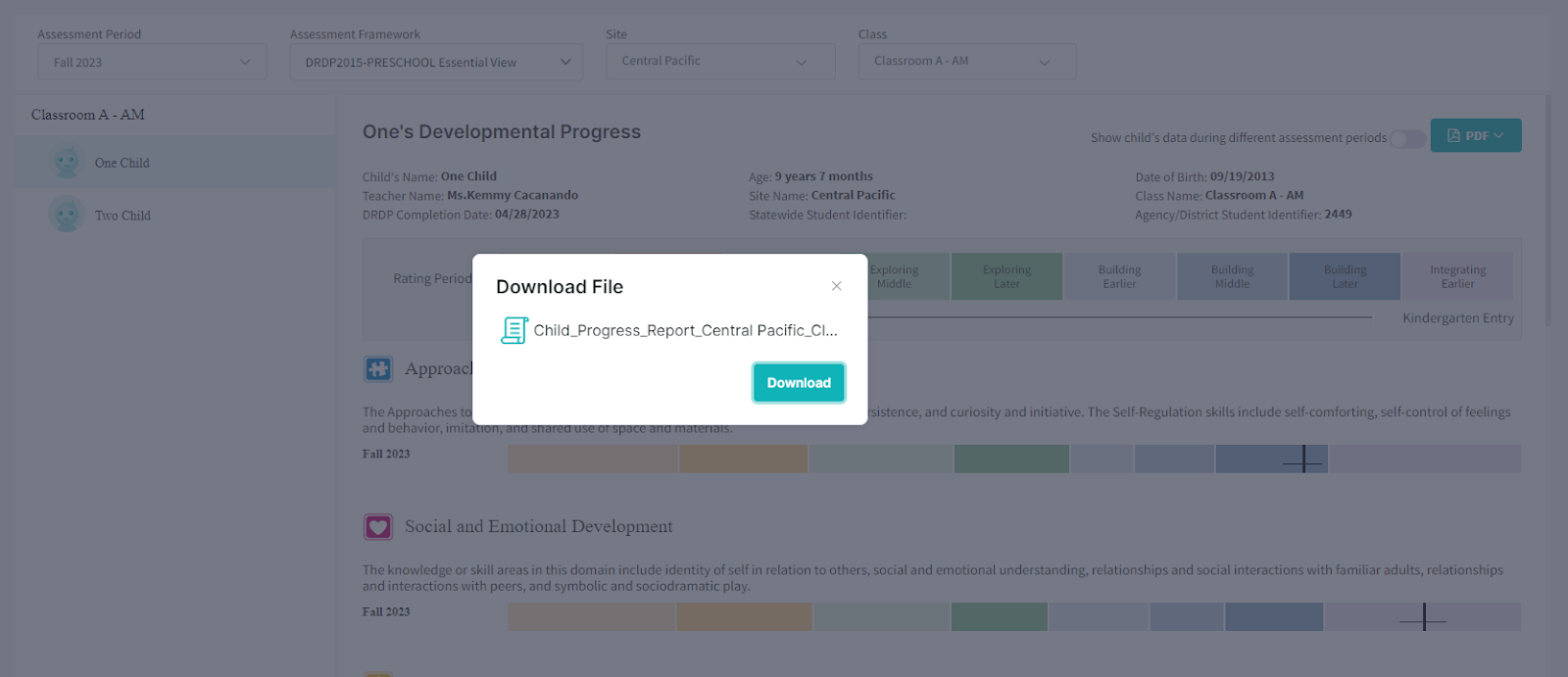Click One Child avatar icon
The width and height of the screenshot is (1568, 677).
(67, 163)
